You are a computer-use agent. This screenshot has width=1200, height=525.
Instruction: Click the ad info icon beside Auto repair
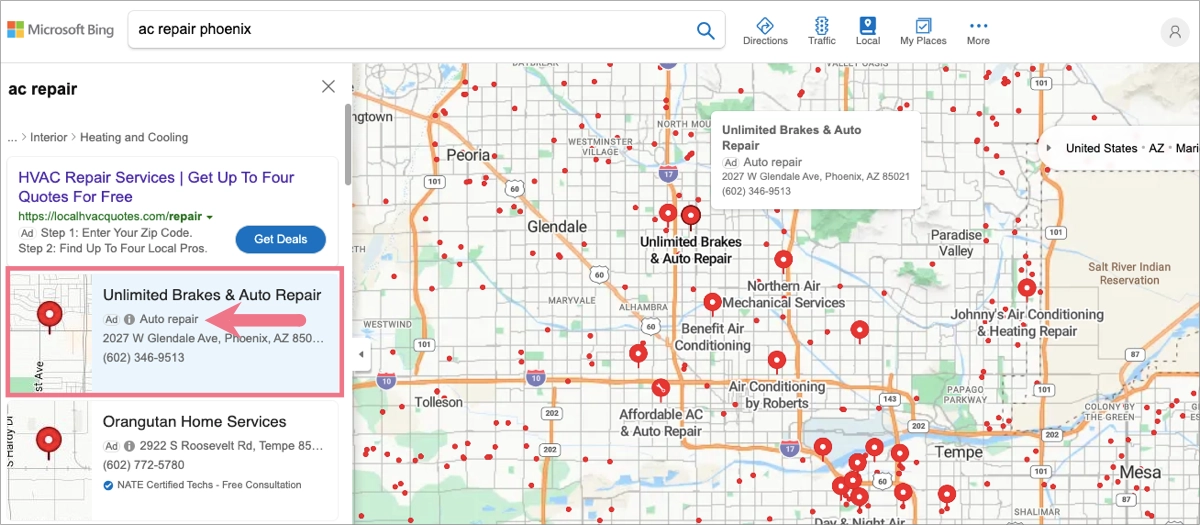pyautogui.click(x=129, y=319)
